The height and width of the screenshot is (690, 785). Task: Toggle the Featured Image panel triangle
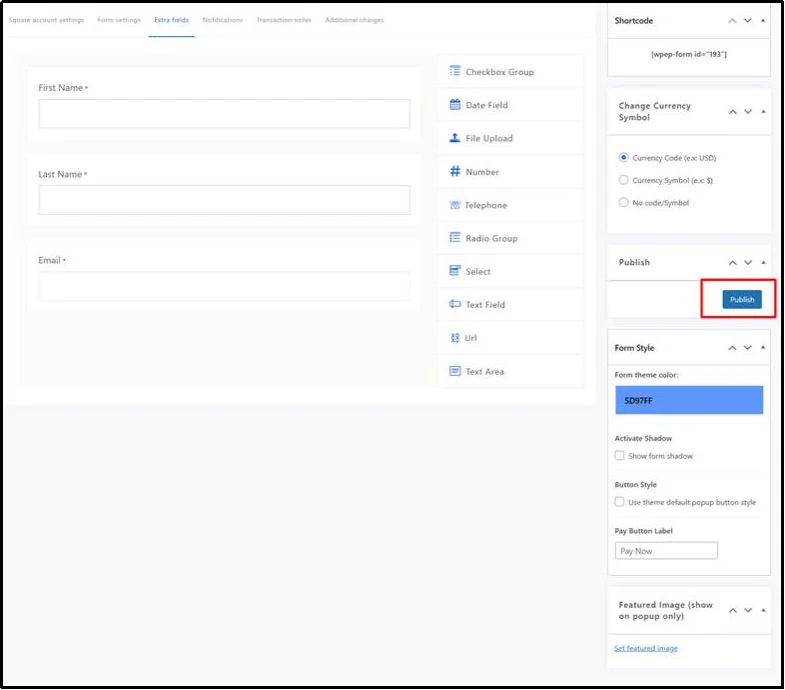[763, 610]
